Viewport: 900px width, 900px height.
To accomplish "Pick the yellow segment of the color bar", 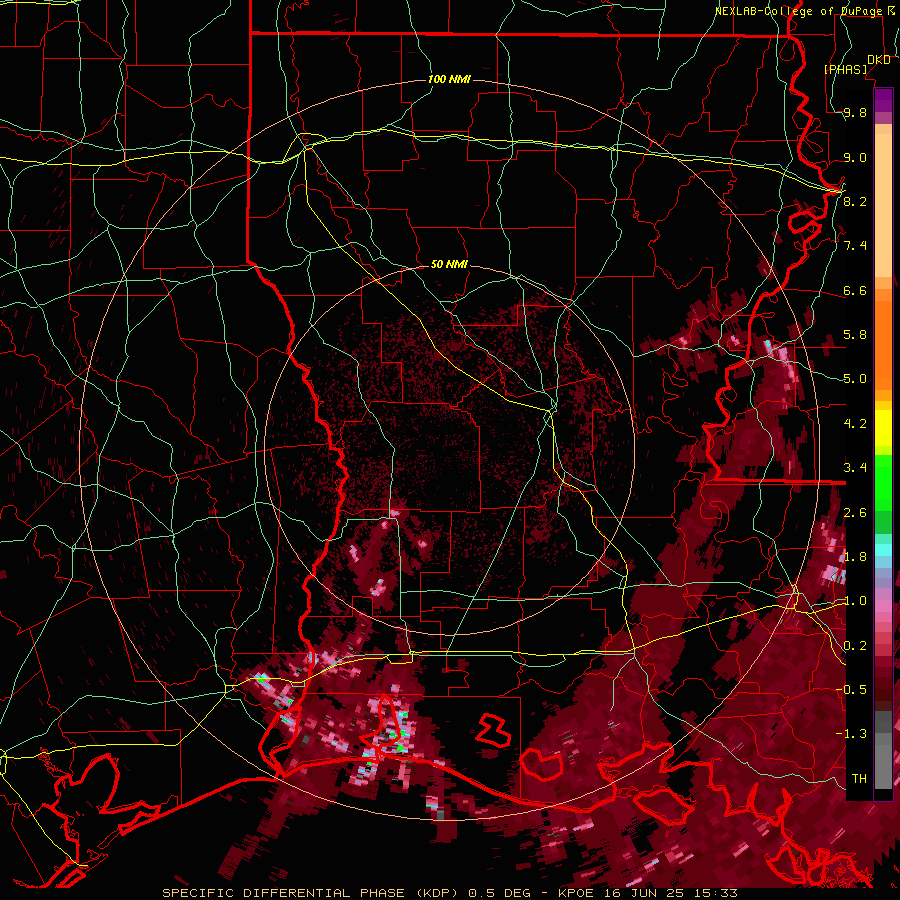I will tap(883, 428).
